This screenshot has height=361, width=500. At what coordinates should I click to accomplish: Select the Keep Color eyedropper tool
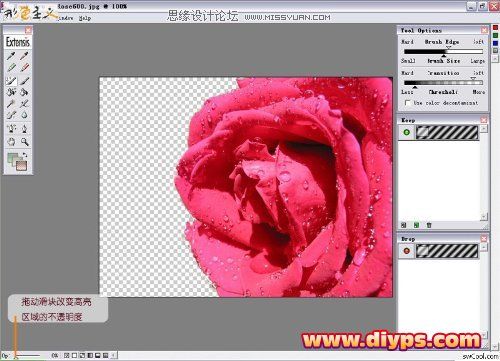click(11, 56)
